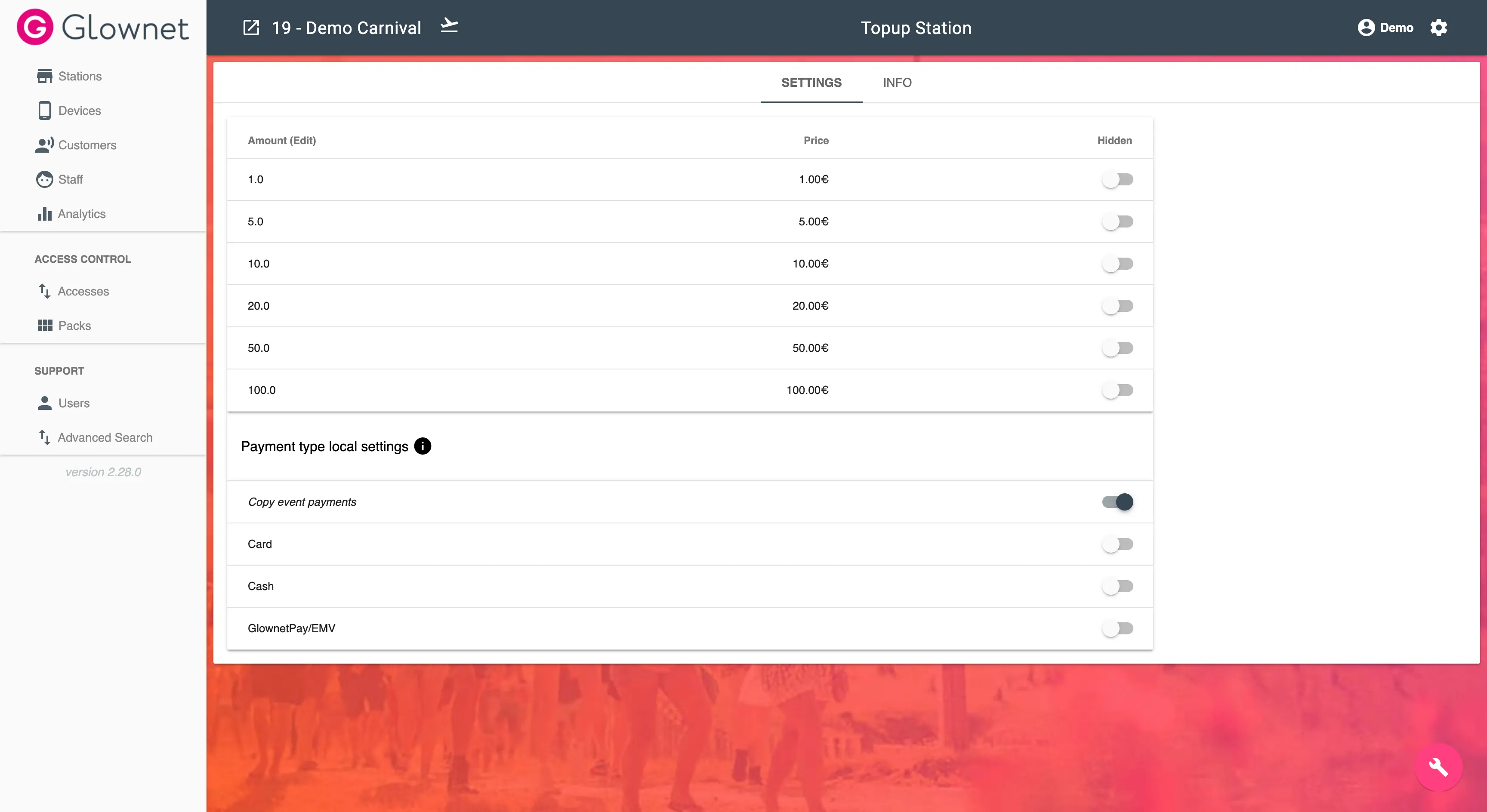This screenshot has width=1487, height=812.
Task: Click the 20.00€ price value
Action: click(811, 306)
